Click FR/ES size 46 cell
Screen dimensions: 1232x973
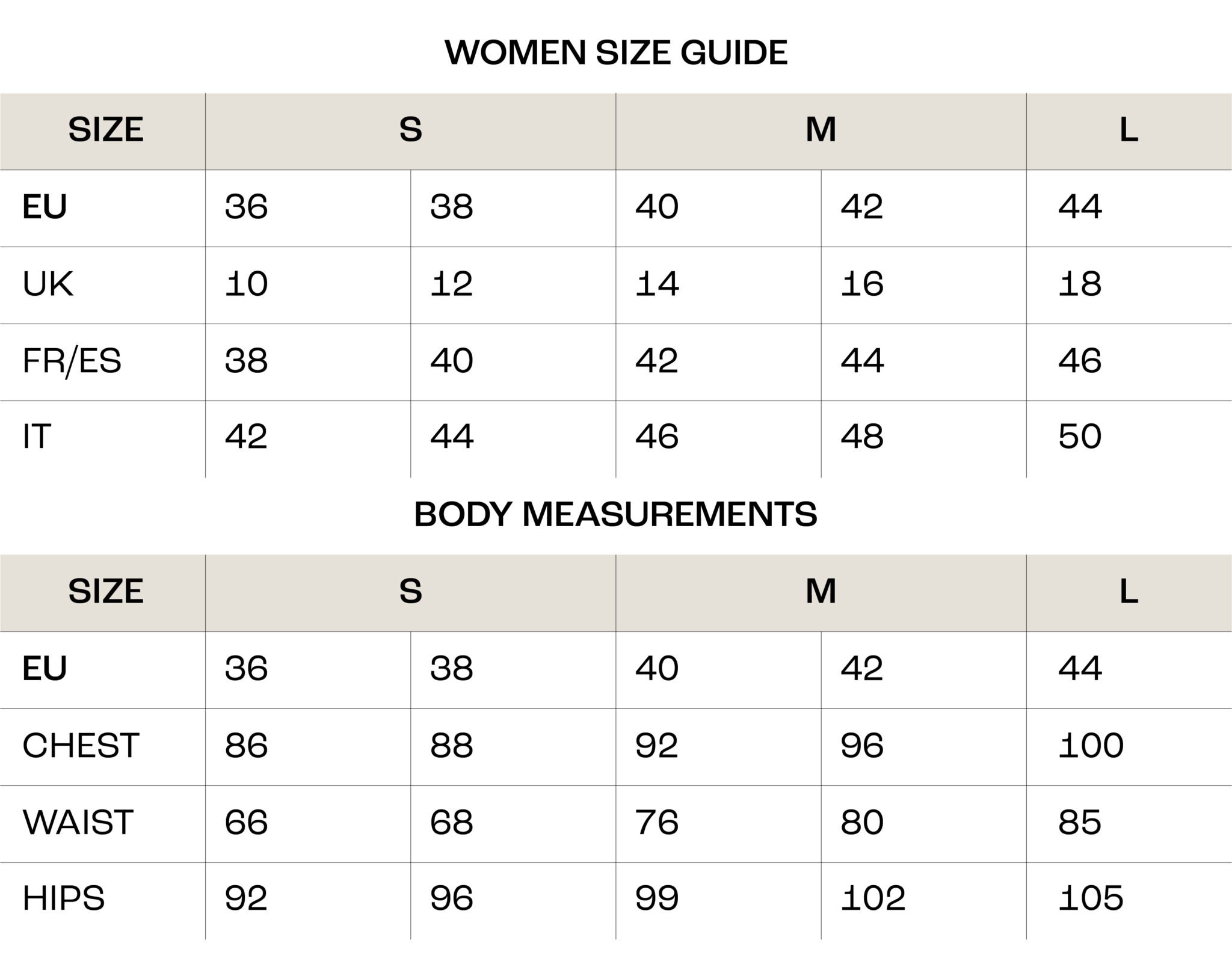pos(1080,361)
